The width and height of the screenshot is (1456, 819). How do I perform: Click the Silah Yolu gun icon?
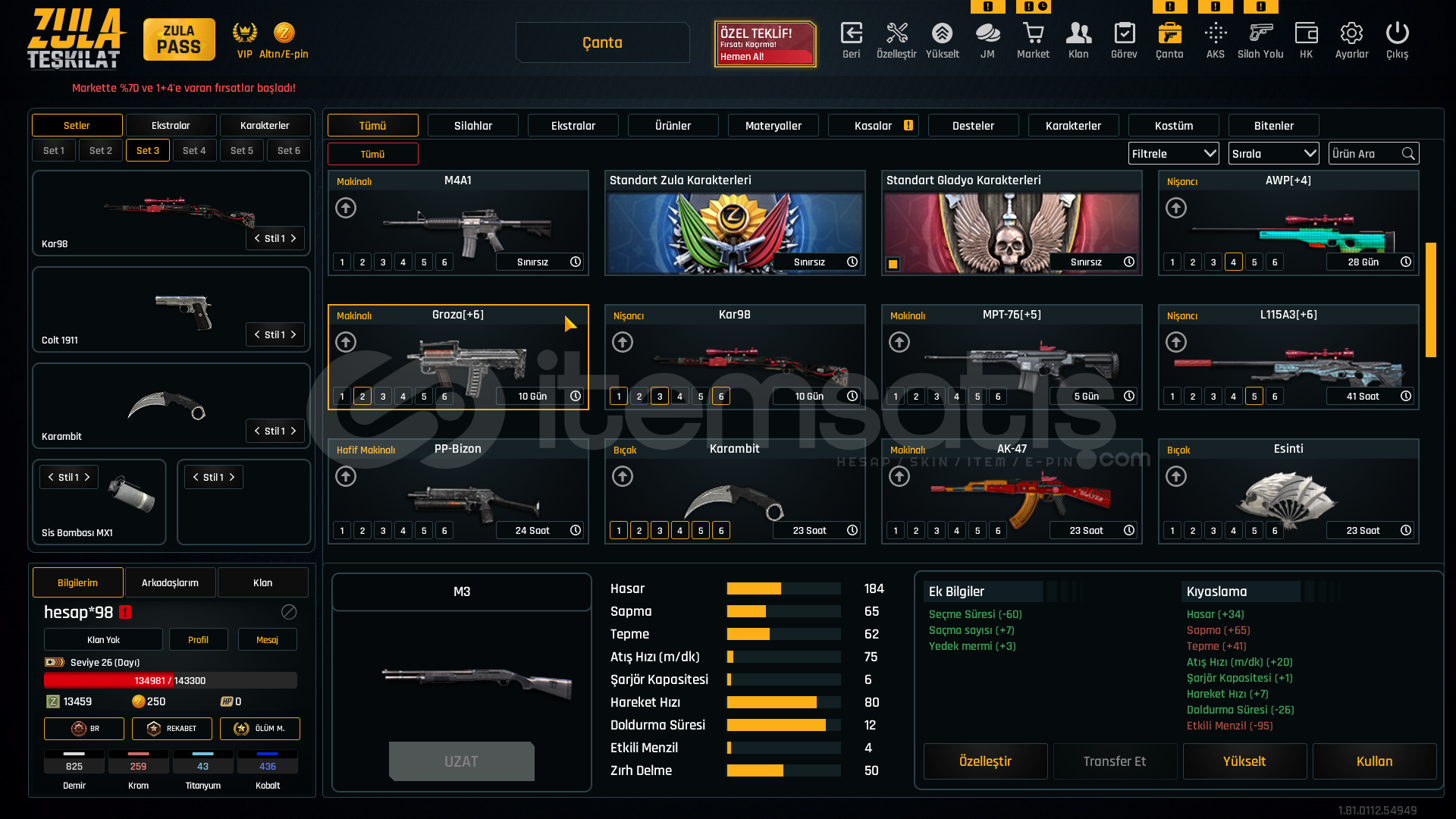(x=1260, y=34)
